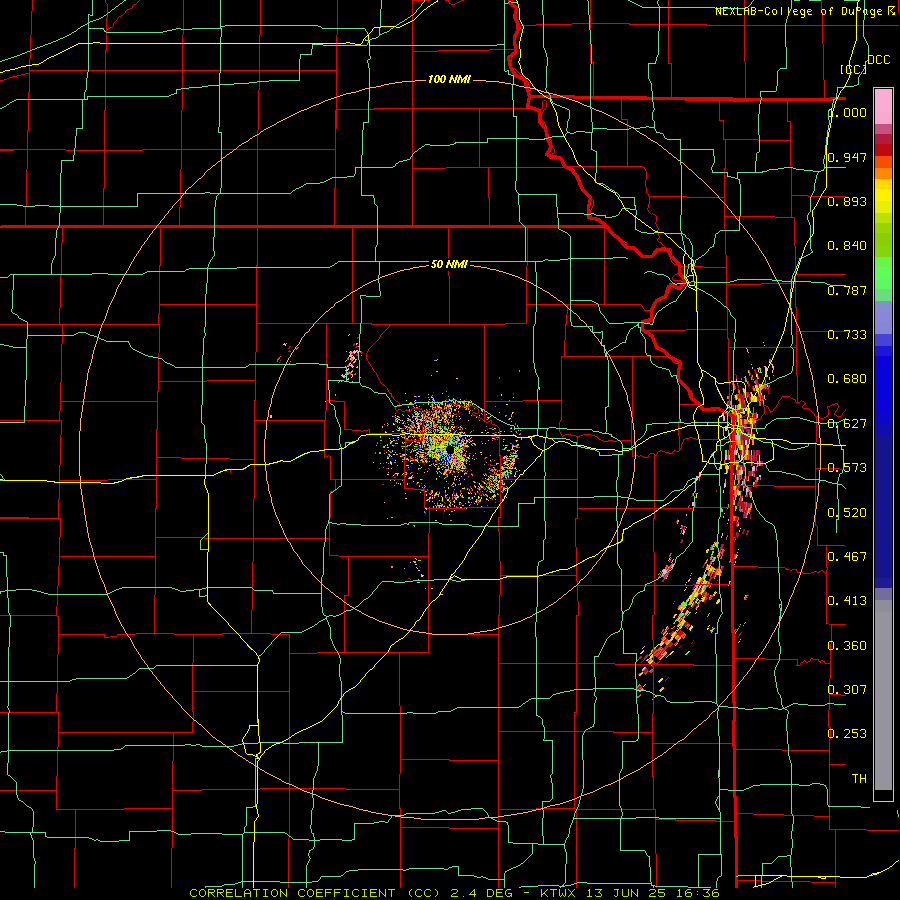Click the radar site center inside the 50 NMI ring

[x=452, y=449]
